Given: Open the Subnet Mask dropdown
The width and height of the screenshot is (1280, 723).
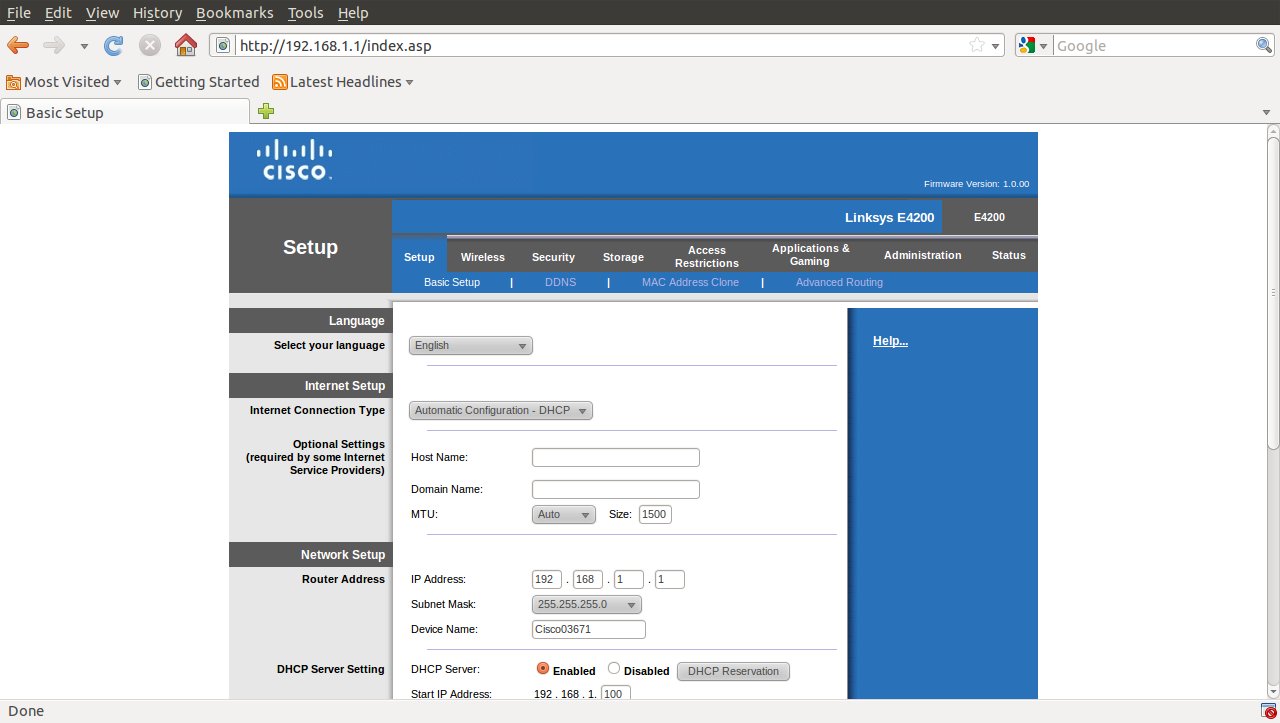Looking at the screenshot, I should pos(587,605).
